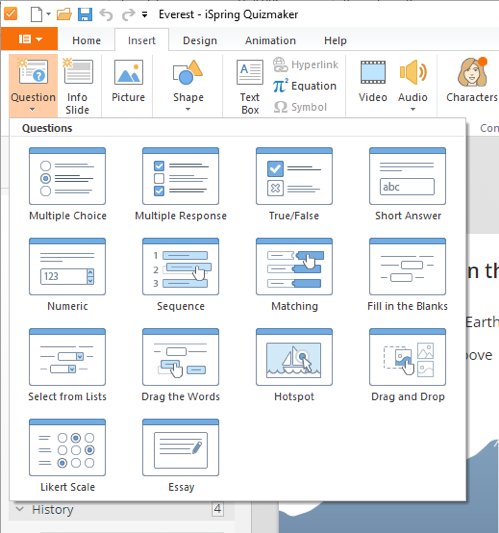Open the Help tab

[x=335, y=40]
